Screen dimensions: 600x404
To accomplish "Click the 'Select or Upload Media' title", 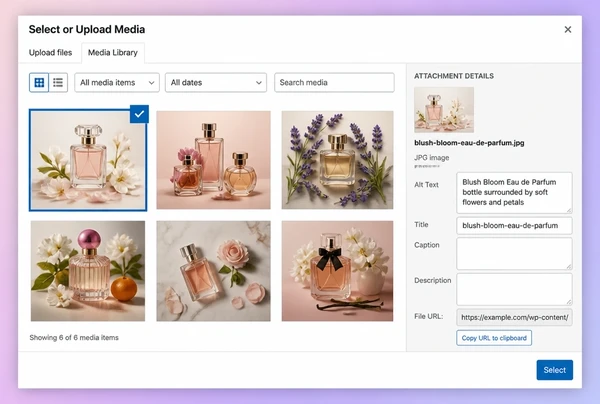I will click(x=87, y=29).
